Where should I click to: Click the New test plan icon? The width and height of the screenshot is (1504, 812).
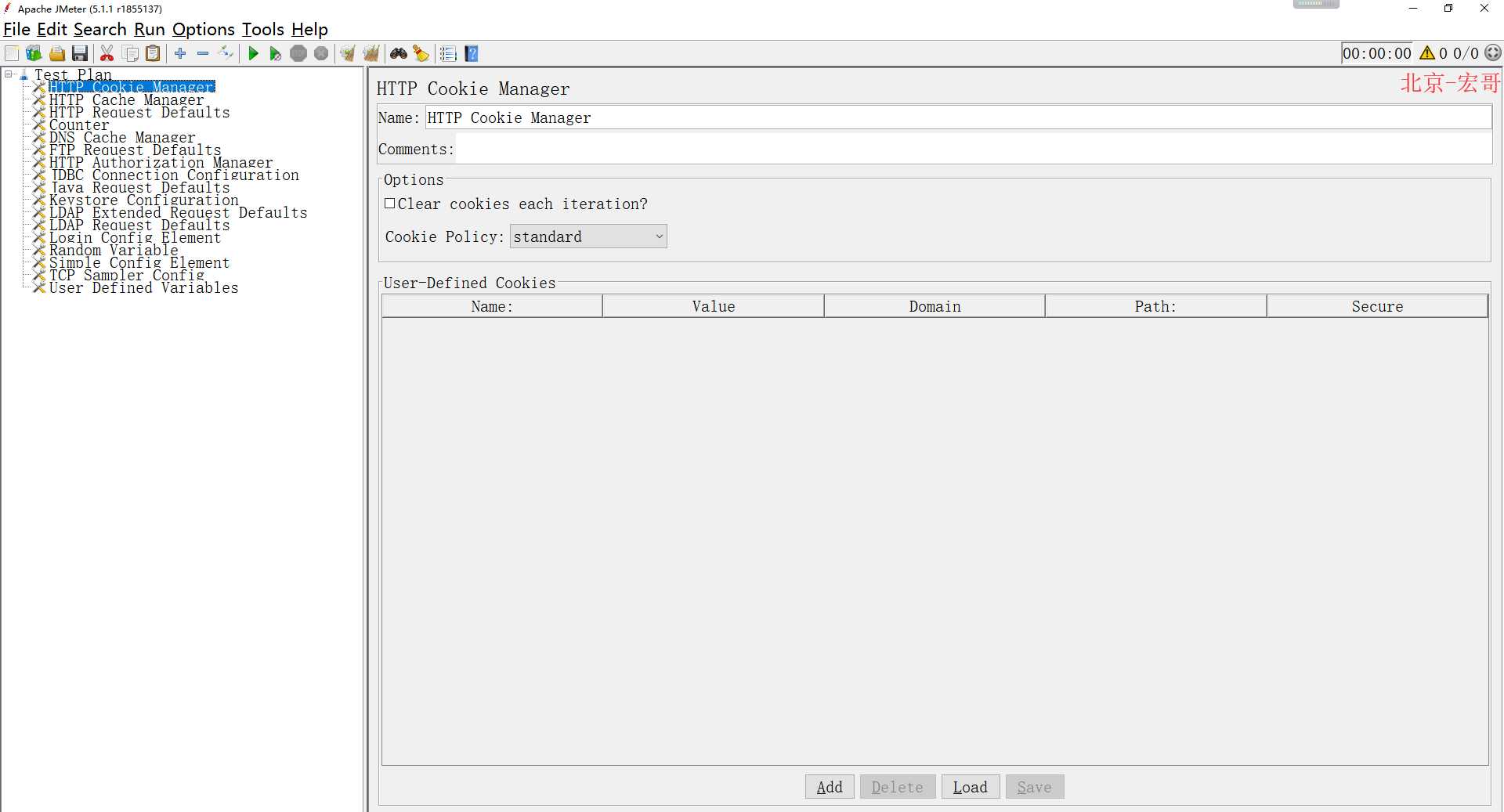(12, 53)
